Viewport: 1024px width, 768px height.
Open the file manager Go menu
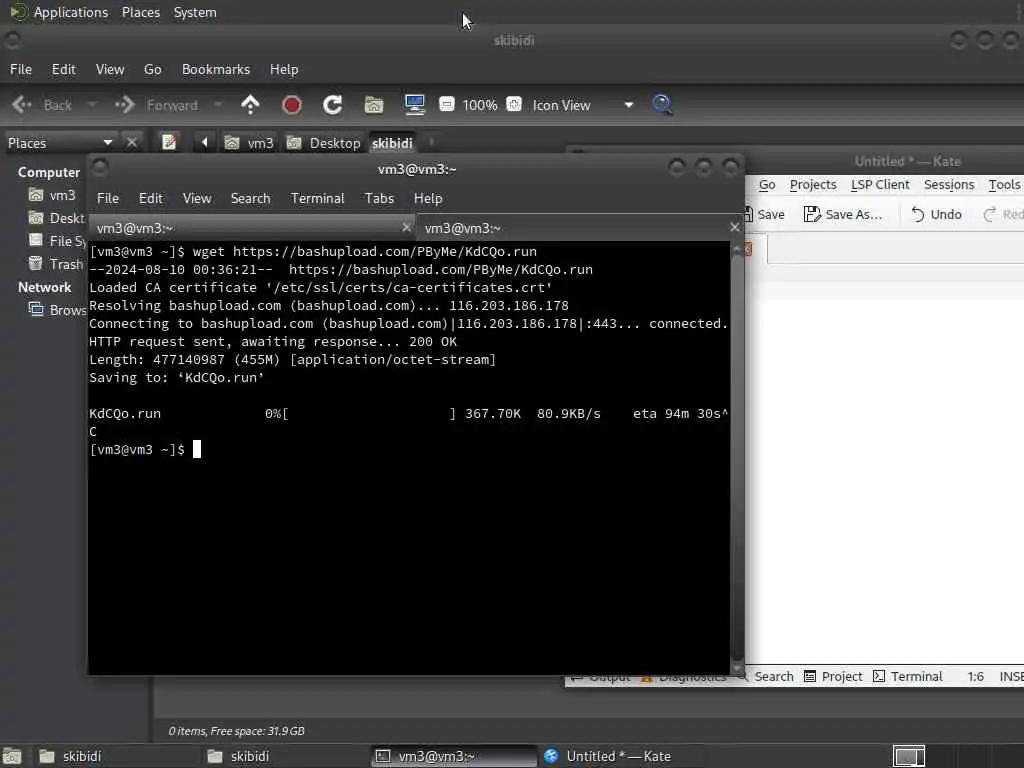[152, 69]
